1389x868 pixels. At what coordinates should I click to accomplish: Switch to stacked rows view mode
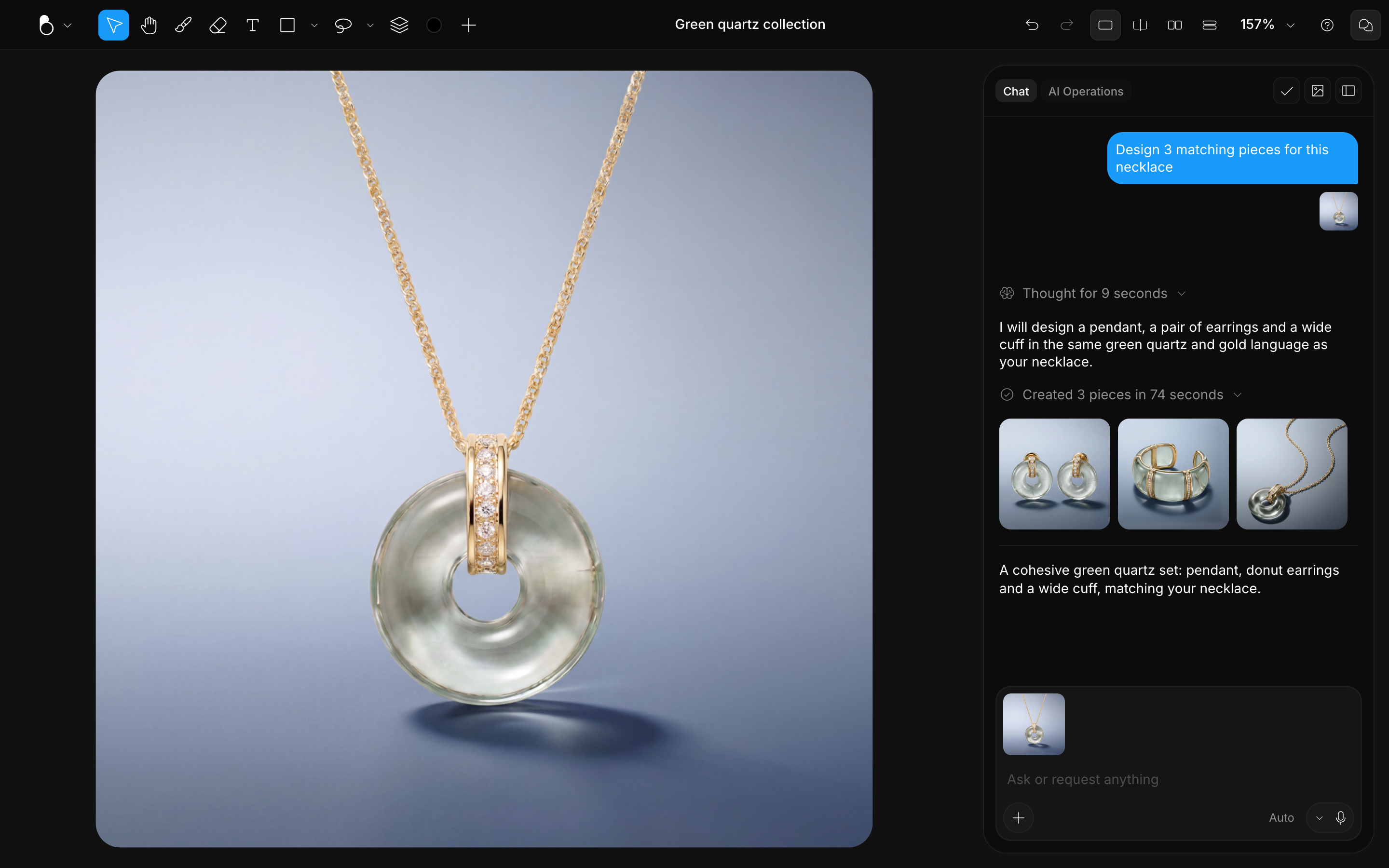(1210, 25)
